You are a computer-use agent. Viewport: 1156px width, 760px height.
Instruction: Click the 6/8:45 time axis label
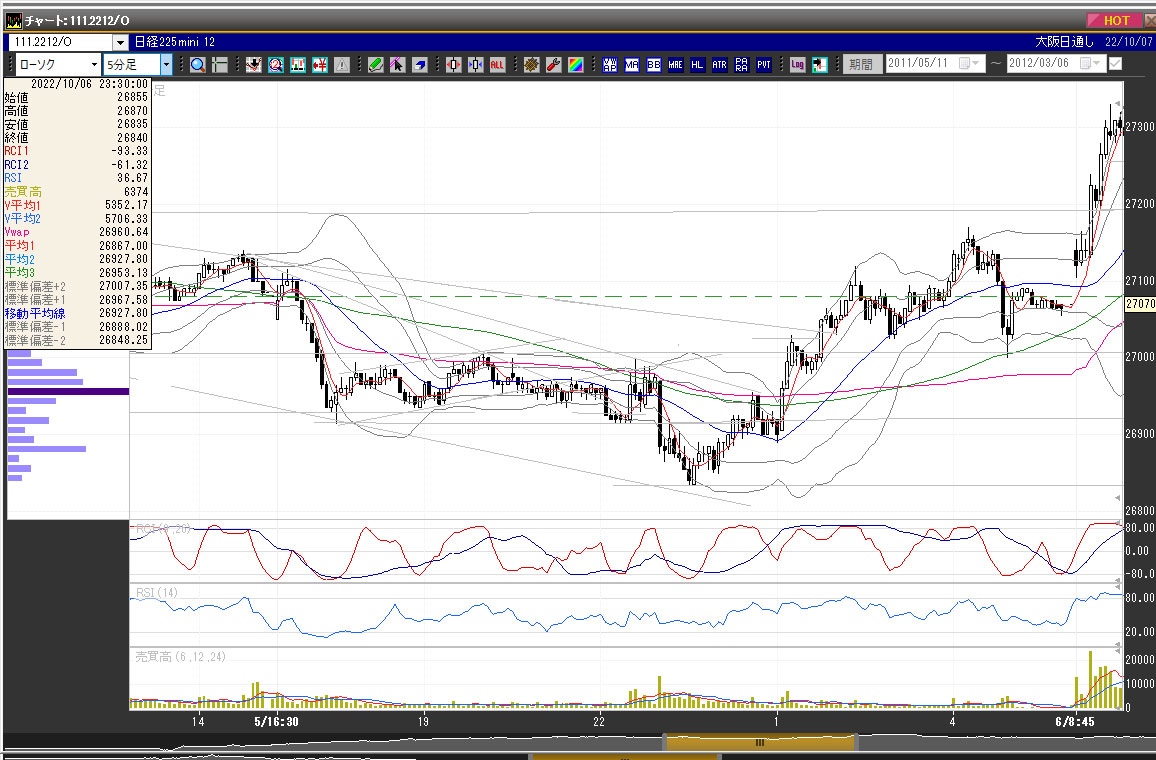tap(1075, 721)
